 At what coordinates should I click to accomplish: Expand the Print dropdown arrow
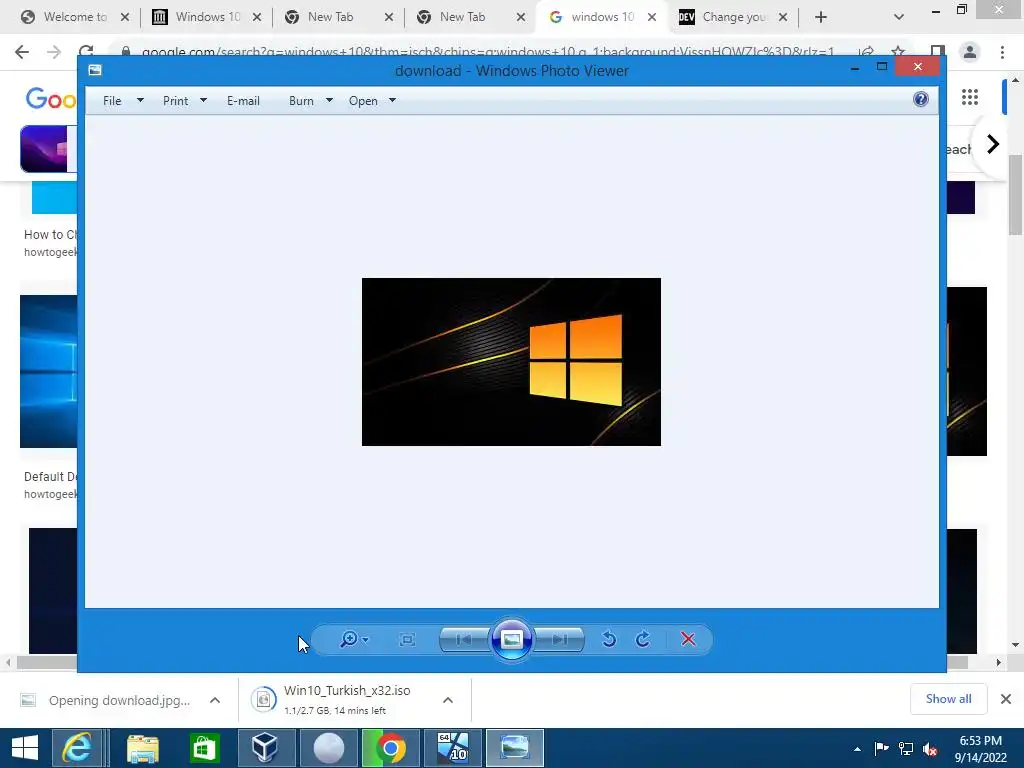[203, 101]
